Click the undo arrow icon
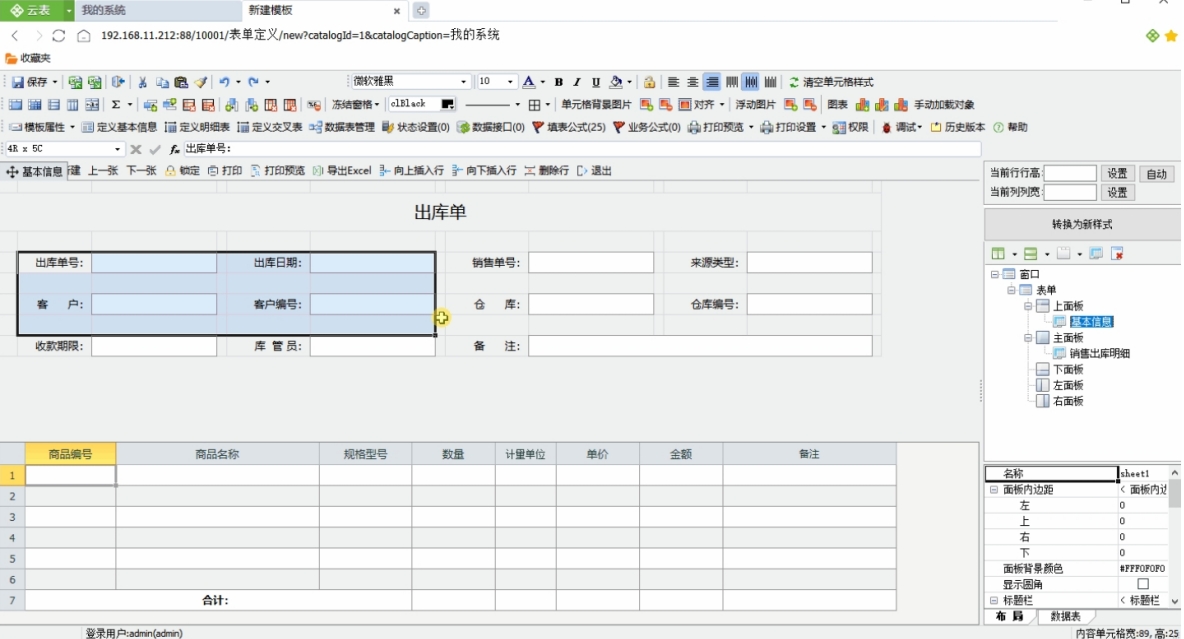Screen dimensions: 1184x639 click(224, 82)
